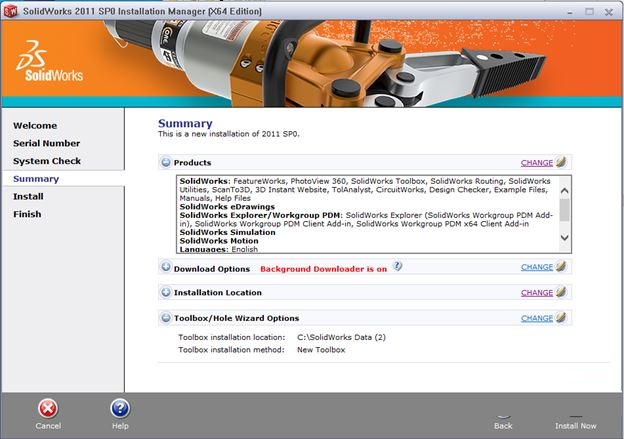Collapse the Toolbox/Hole Wizard Options section
The image size is (624, 439).
click(x=166, y=318)
